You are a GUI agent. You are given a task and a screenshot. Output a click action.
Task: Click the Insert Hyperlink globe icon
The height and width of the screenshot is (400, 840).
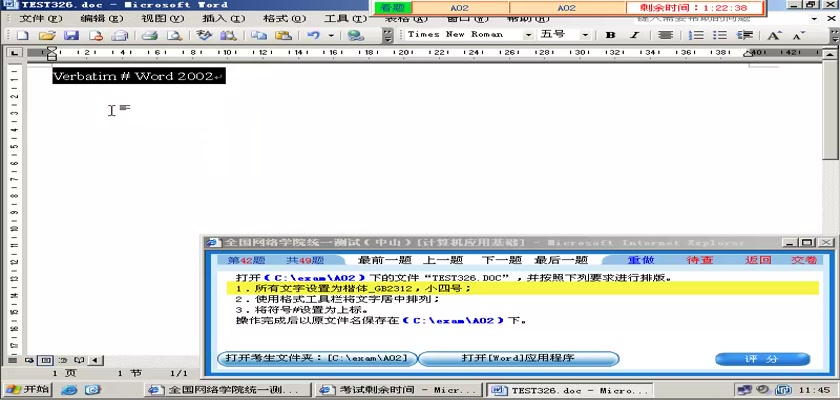356,36
